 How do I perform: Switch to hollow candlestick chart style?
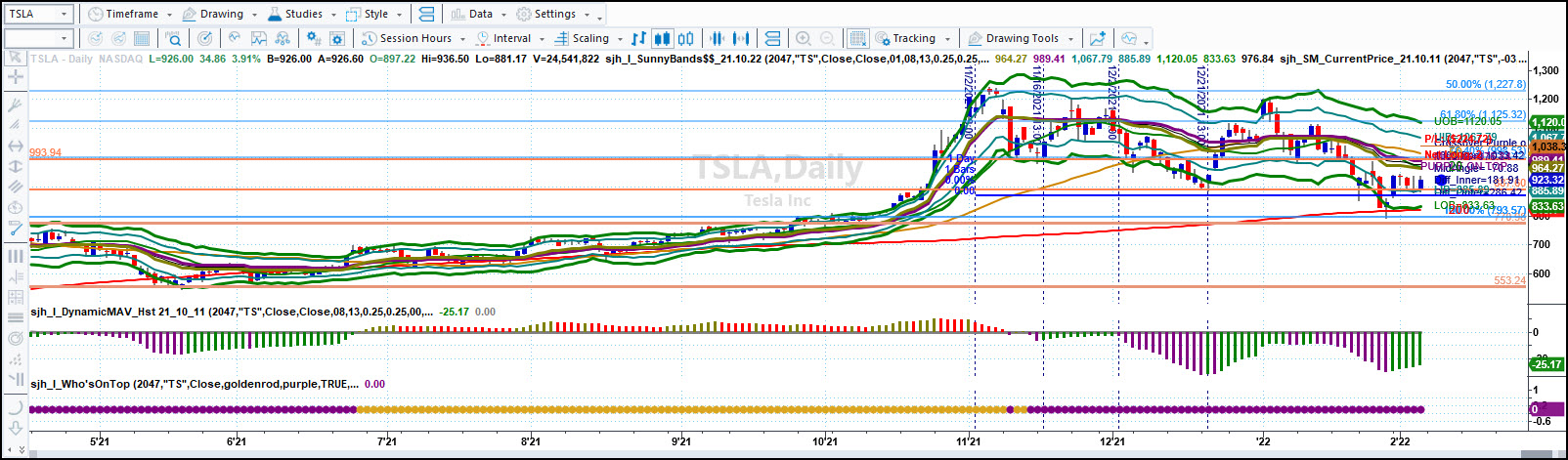[686, 39]
